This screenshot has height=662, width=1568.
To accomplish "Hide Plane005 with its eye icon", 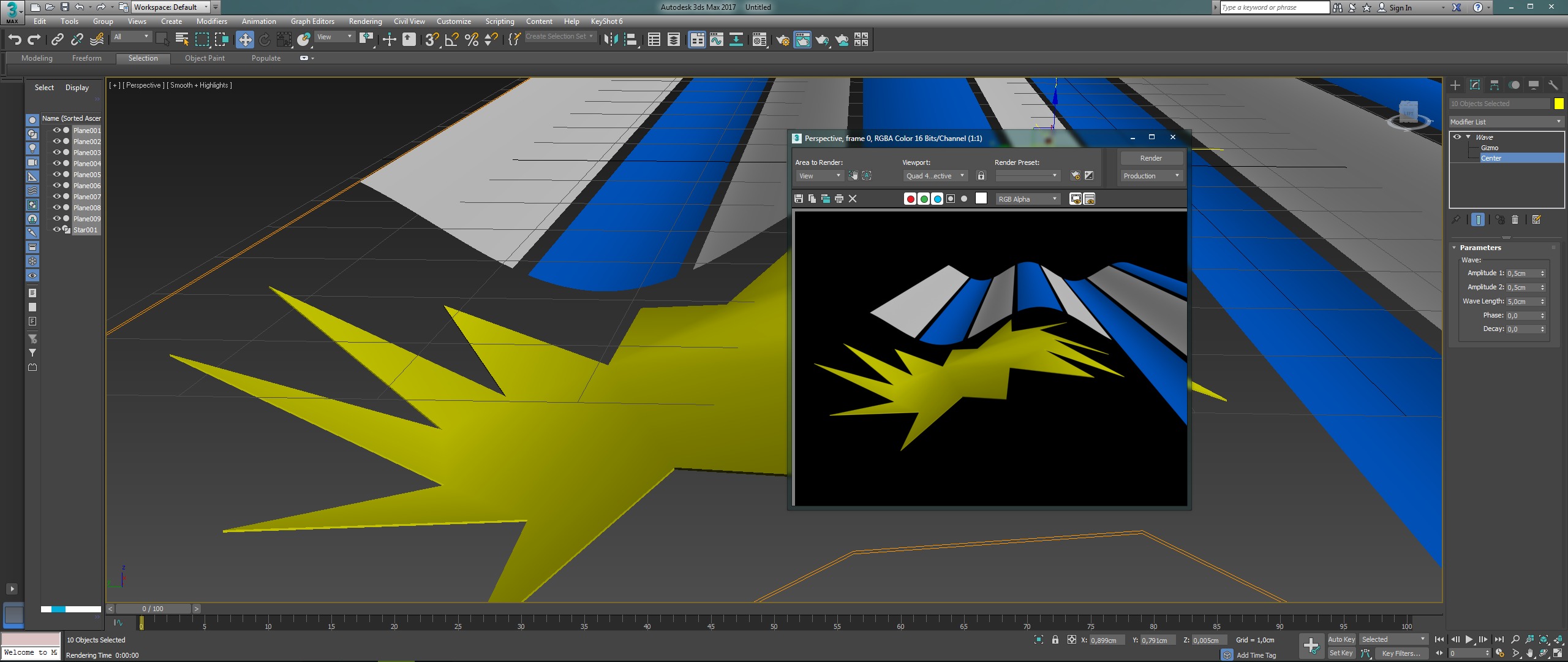I will (x=56, y=175).
